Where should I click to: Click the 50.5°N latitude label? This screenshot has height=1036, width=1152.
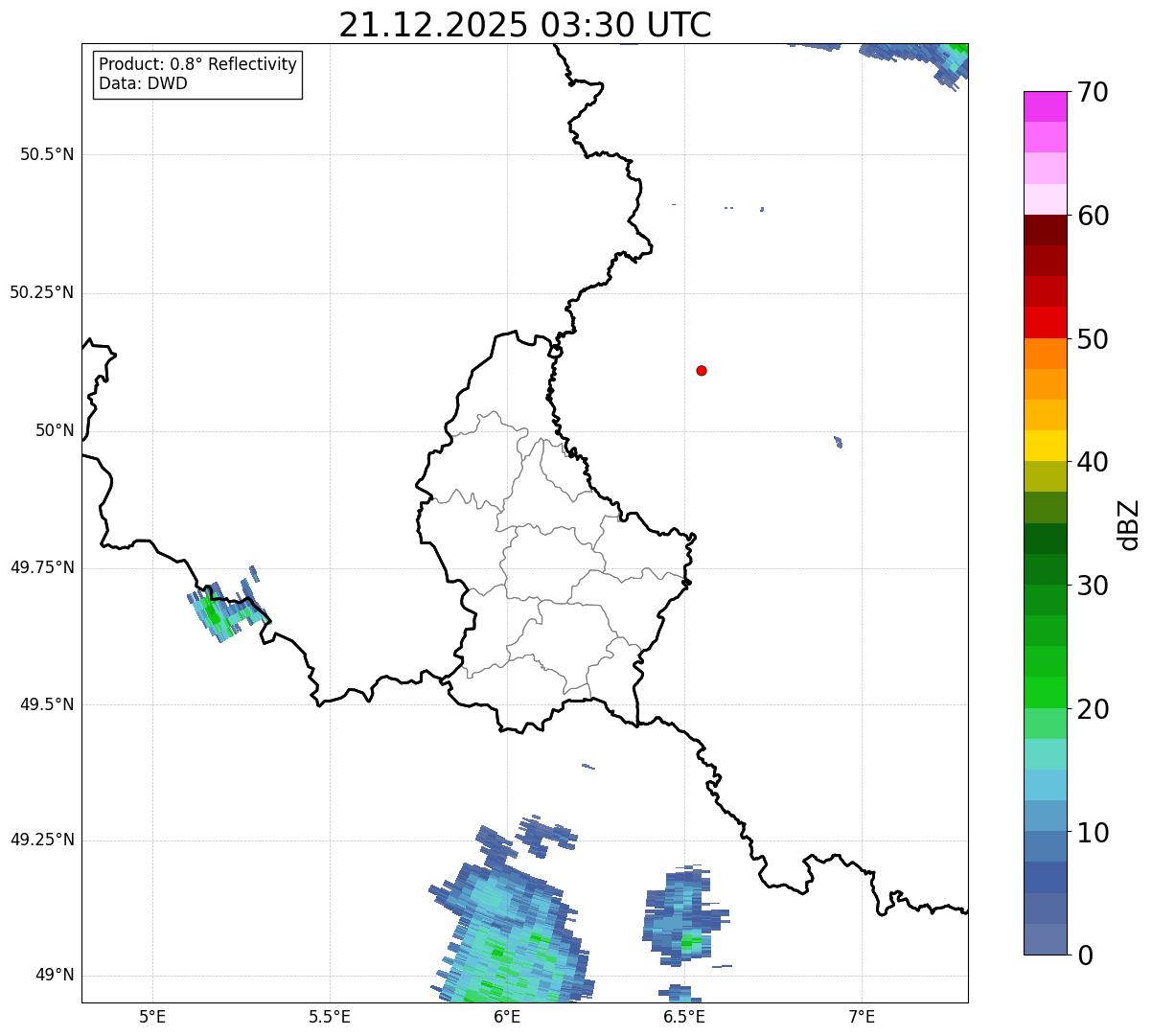click(x=46, y=154)
